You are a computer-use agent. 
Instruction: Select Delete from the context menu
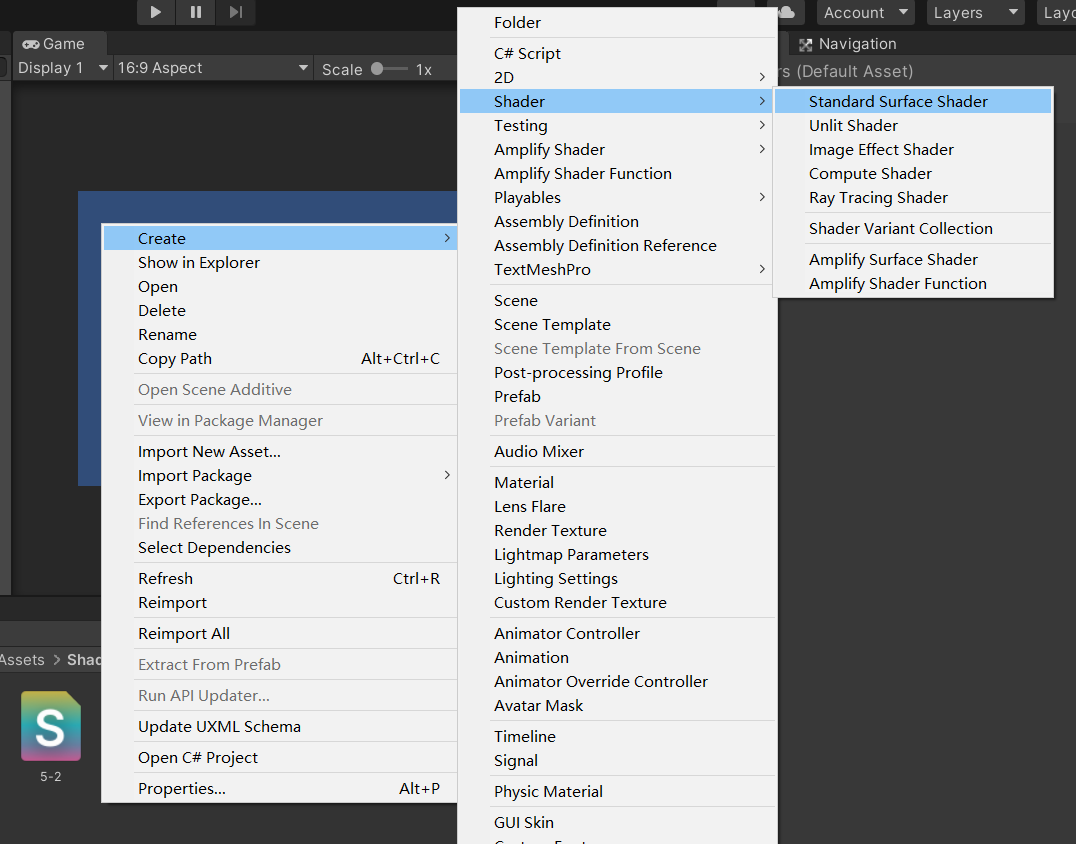pyautogui.click(x=280, y=310)
